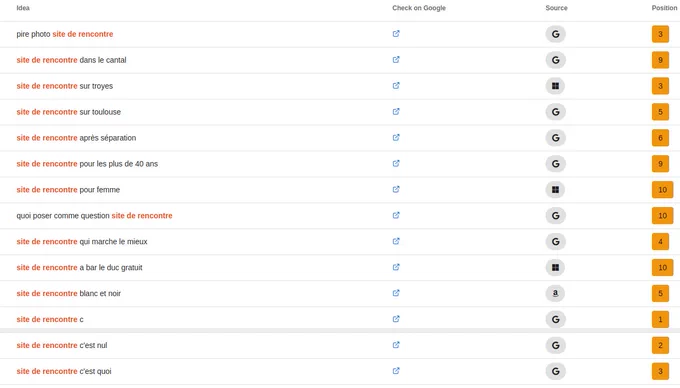Click position badge 2 in 'c'est nul' row
This screenshot has width=680, height=388.
660,346
